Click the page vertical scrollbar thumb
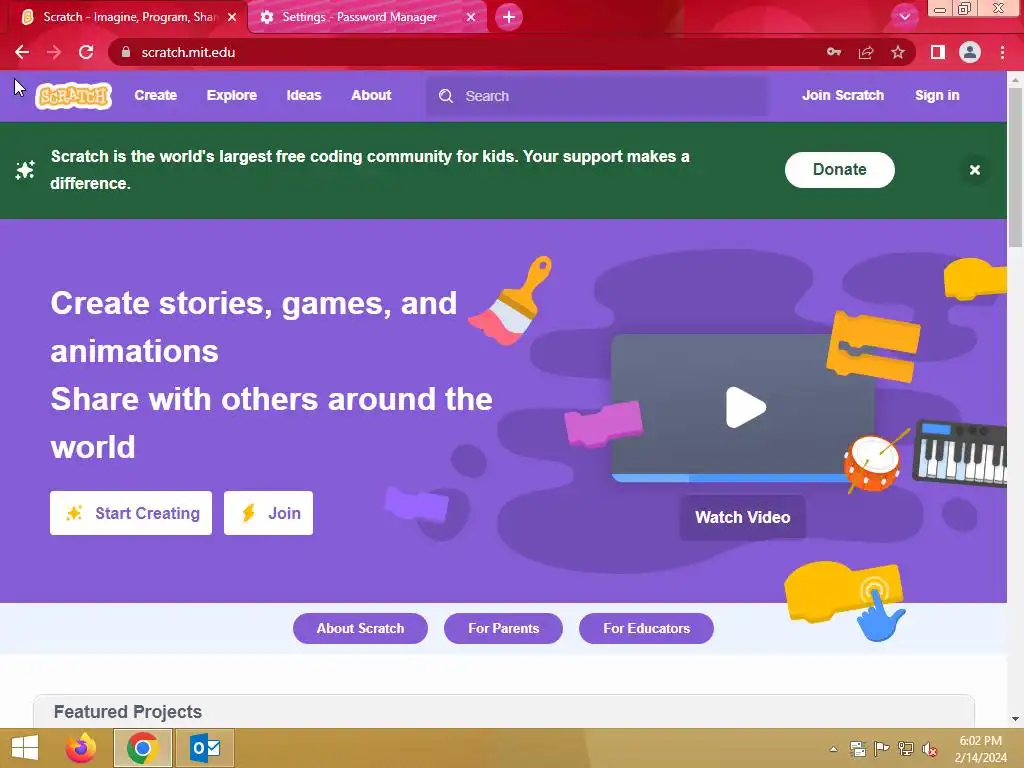1024x768 pixels. (1015, 167)
